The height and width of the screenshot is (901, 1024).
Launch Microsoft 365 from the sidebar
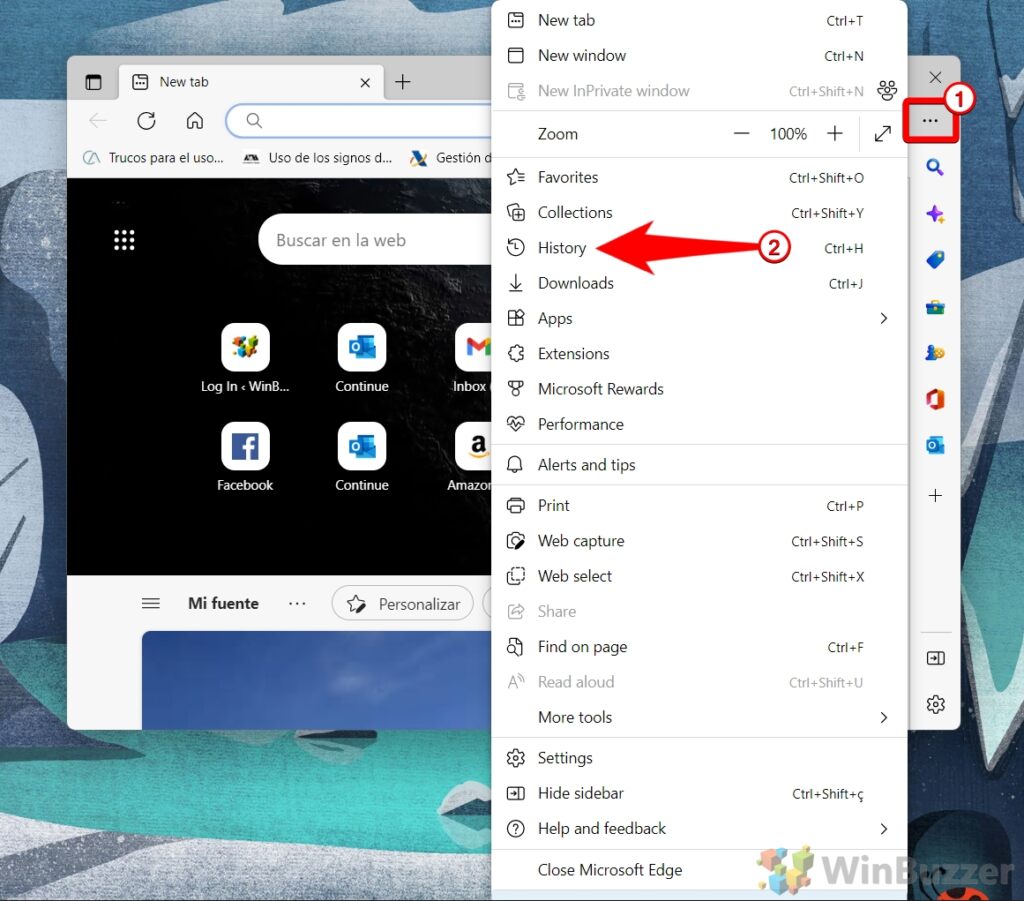coord(935,398)
